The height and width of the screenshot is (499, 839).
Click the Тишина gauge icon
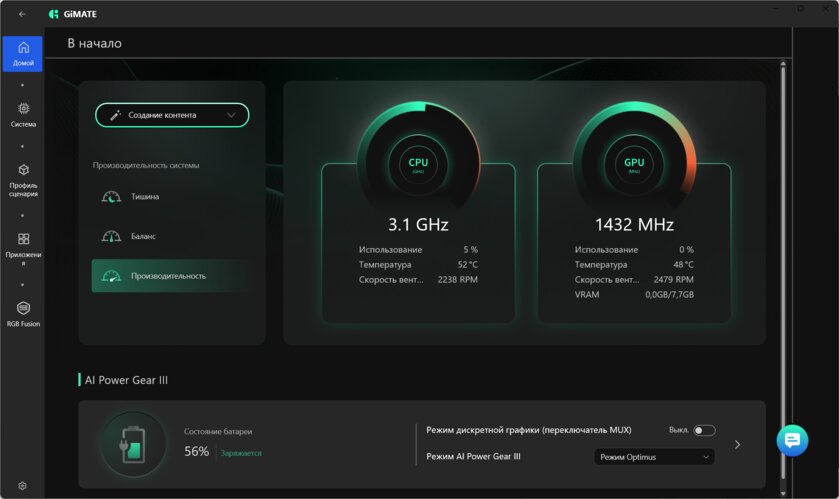(x=111, y=197)
